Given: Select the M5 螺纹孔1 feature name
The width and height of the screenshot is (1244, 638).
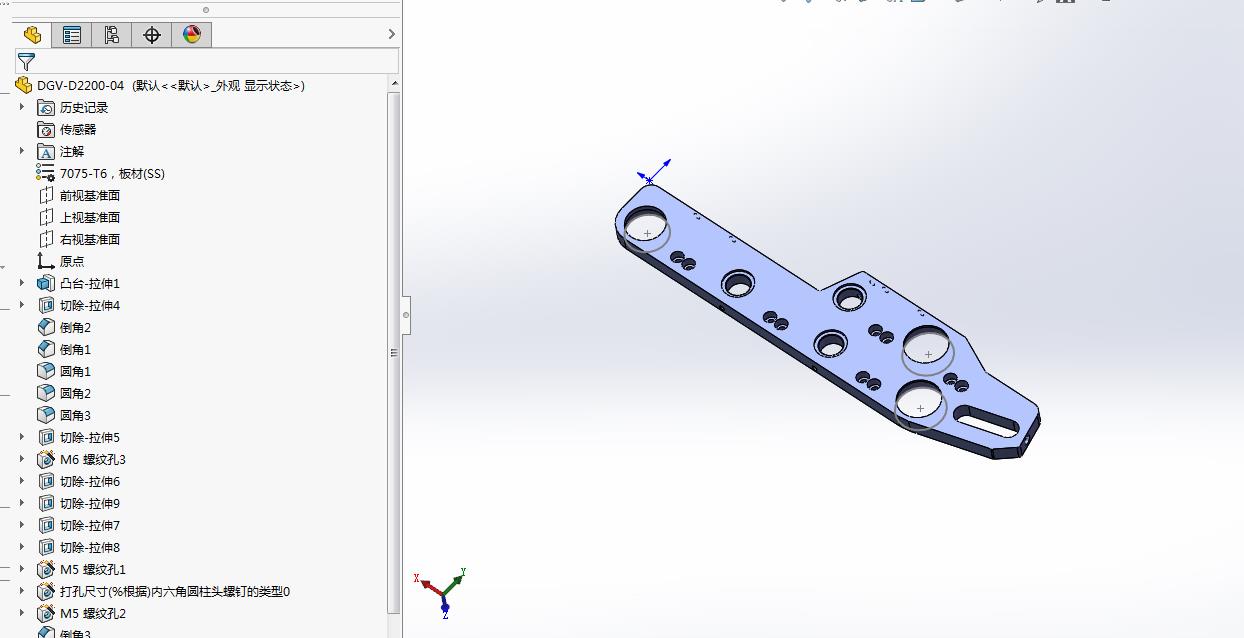Looking at the screenshot, I should click(93, 569).
